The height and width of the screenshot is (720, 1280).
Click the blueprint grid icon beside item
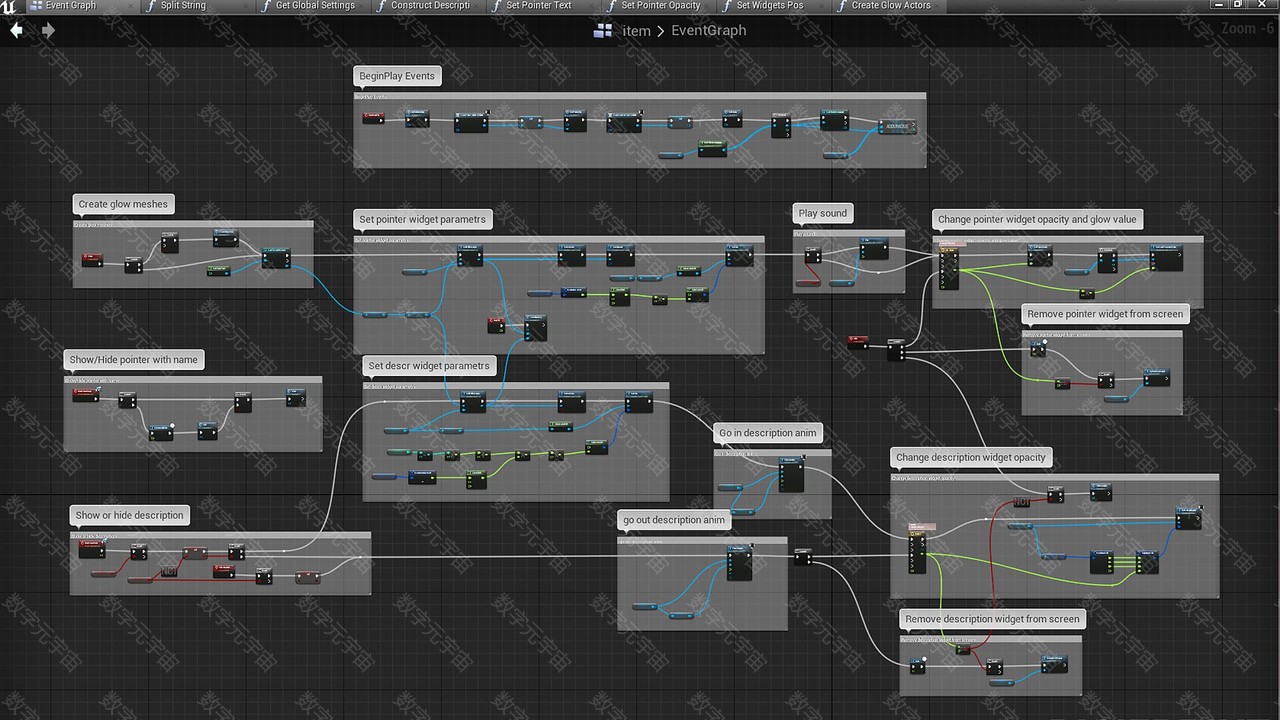pyautogui.click(x=603, y=31)
